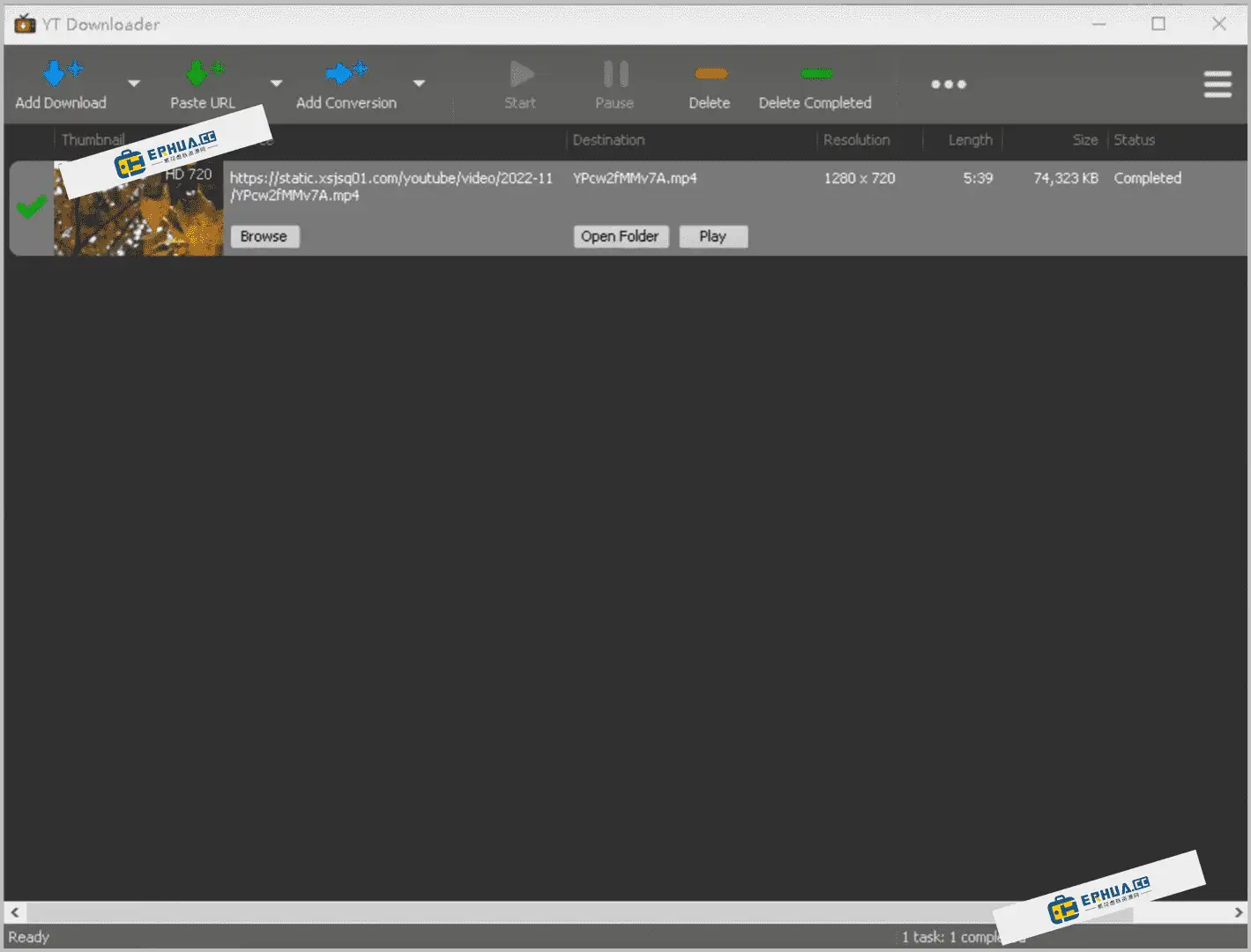
Task: Click the 5:39 length value
Action: tap(978, 178)
